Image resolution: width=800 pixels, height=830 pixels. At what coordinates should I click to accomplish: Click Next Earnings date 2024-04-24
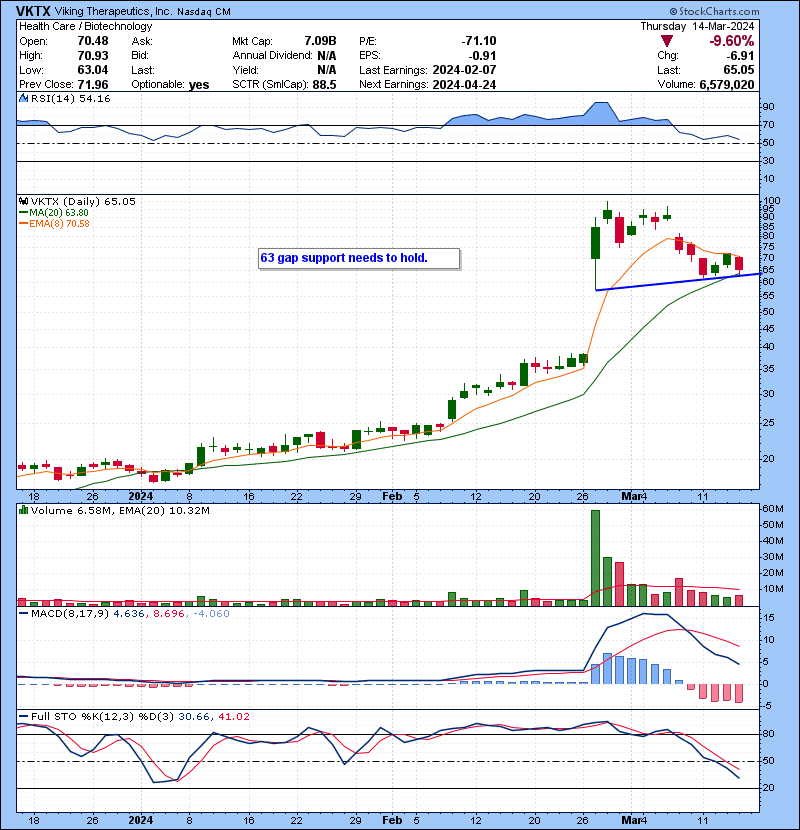point(464,85)
